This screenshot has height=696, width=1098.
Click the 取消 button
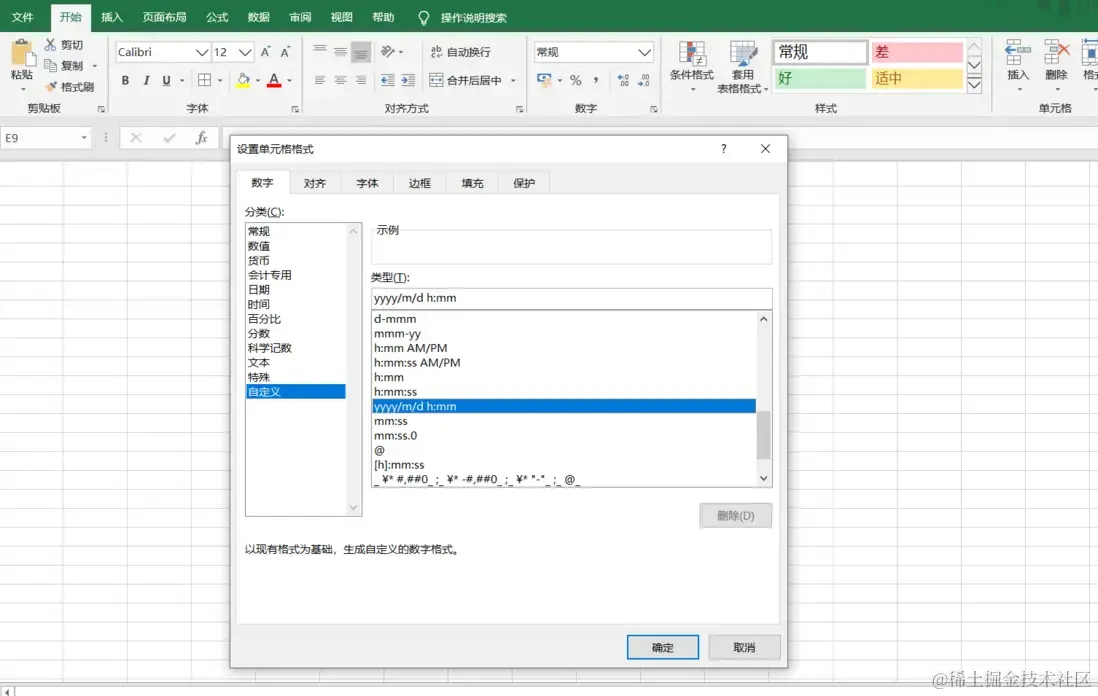744,648
